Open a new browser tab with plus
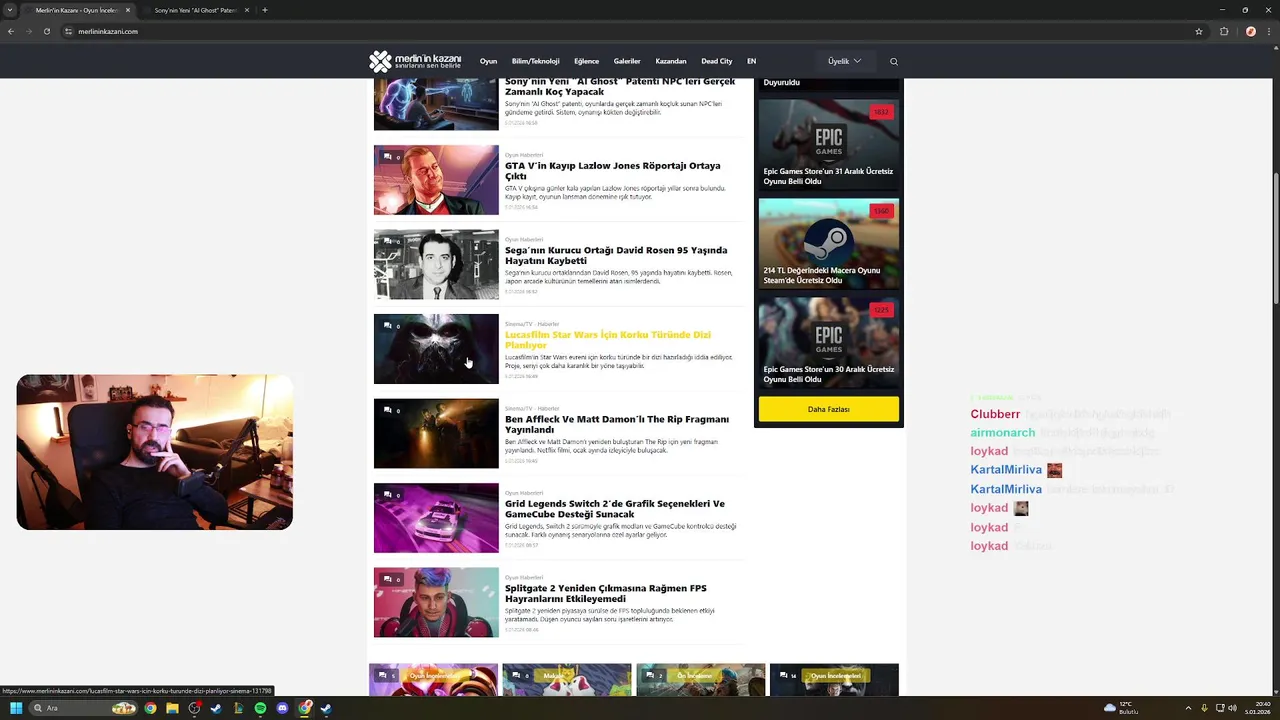The image size is (1280, 720). (x=265, y=10)
